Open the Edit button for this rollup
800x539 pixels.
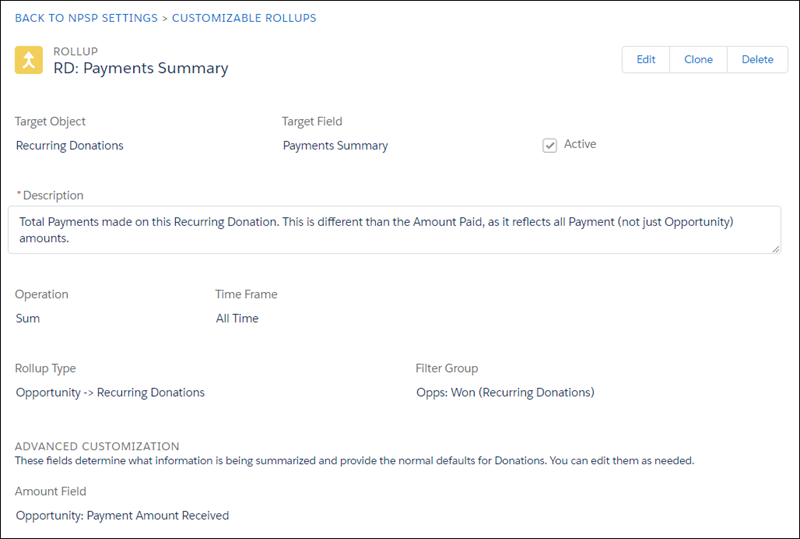(x=645, y=59)
